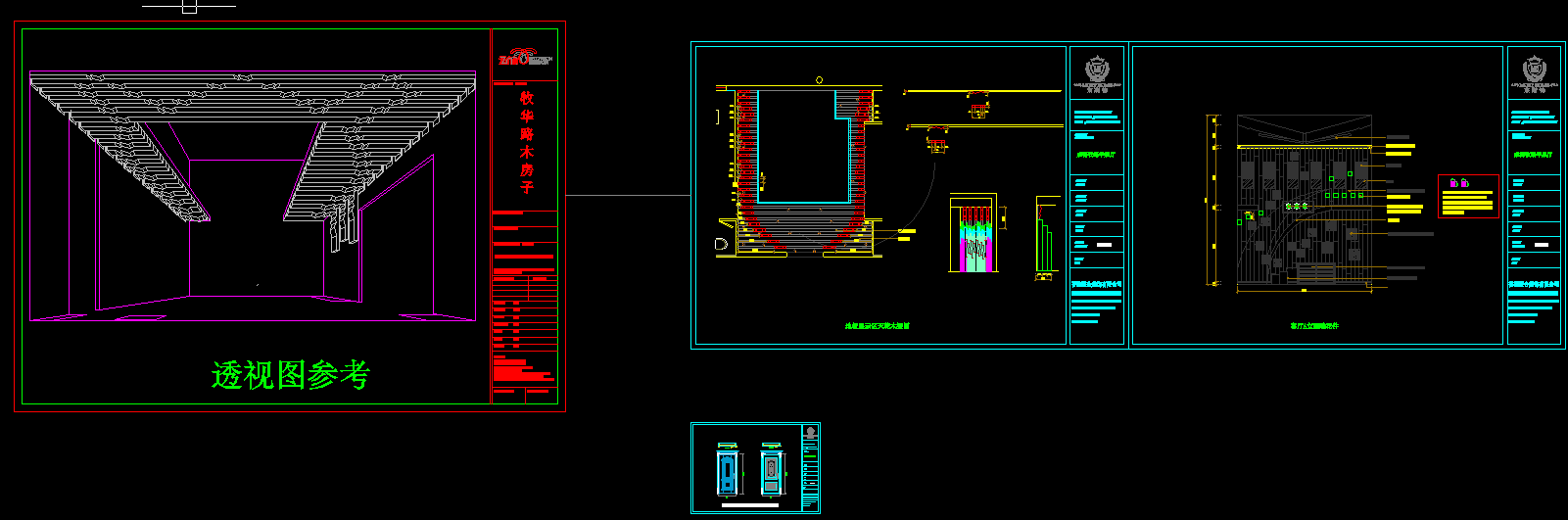Select the right door elevation in small sheet
The width and height of the screenshot is (1568, 520).
[x=771, y=471]
